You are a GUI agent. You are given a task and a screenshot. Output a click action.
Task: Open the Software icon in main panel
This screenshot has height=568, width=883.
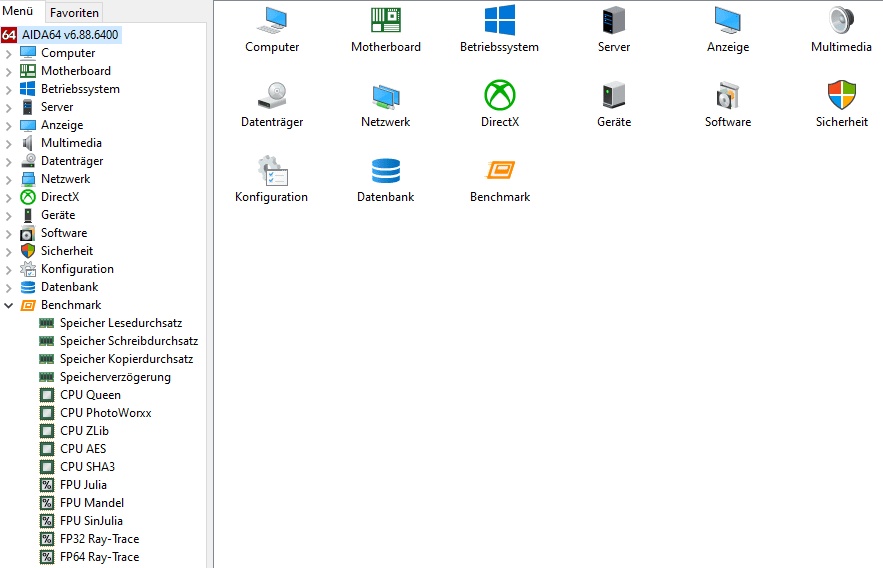[x=728, y=95]
